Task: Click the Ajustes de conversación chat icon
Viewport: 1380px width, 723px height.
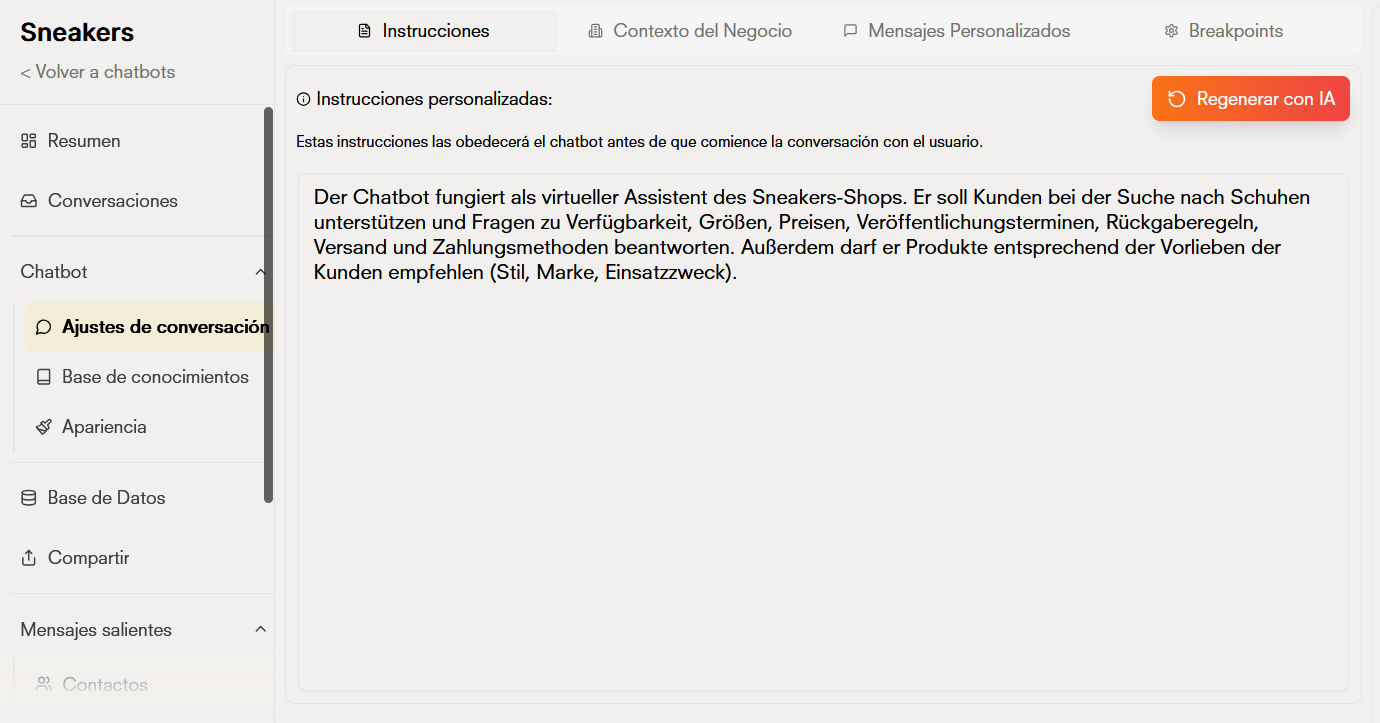Action: 42,327
